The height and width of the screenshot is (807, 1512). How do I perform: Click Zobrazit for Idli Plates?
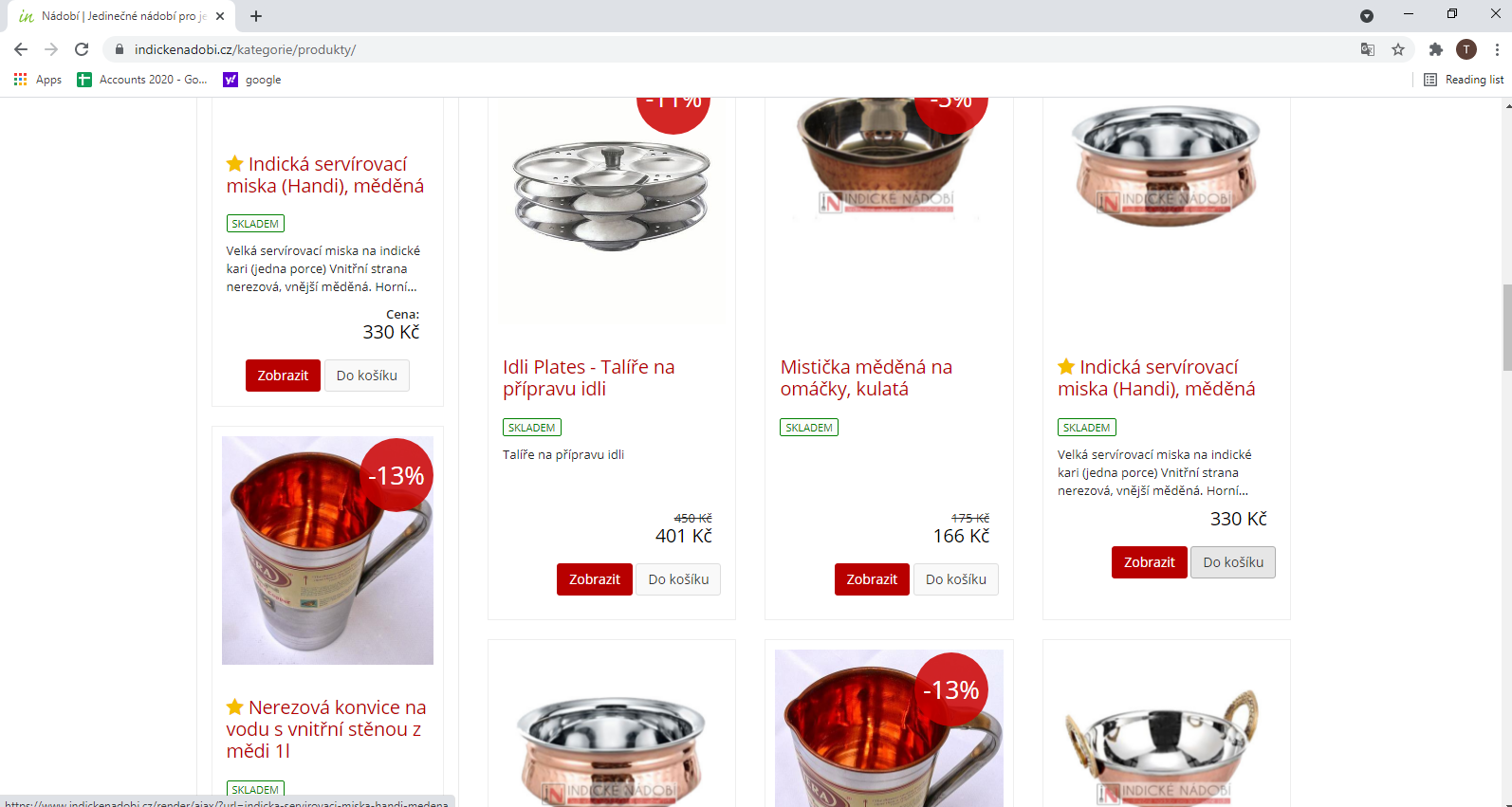[x=595, y=579]
